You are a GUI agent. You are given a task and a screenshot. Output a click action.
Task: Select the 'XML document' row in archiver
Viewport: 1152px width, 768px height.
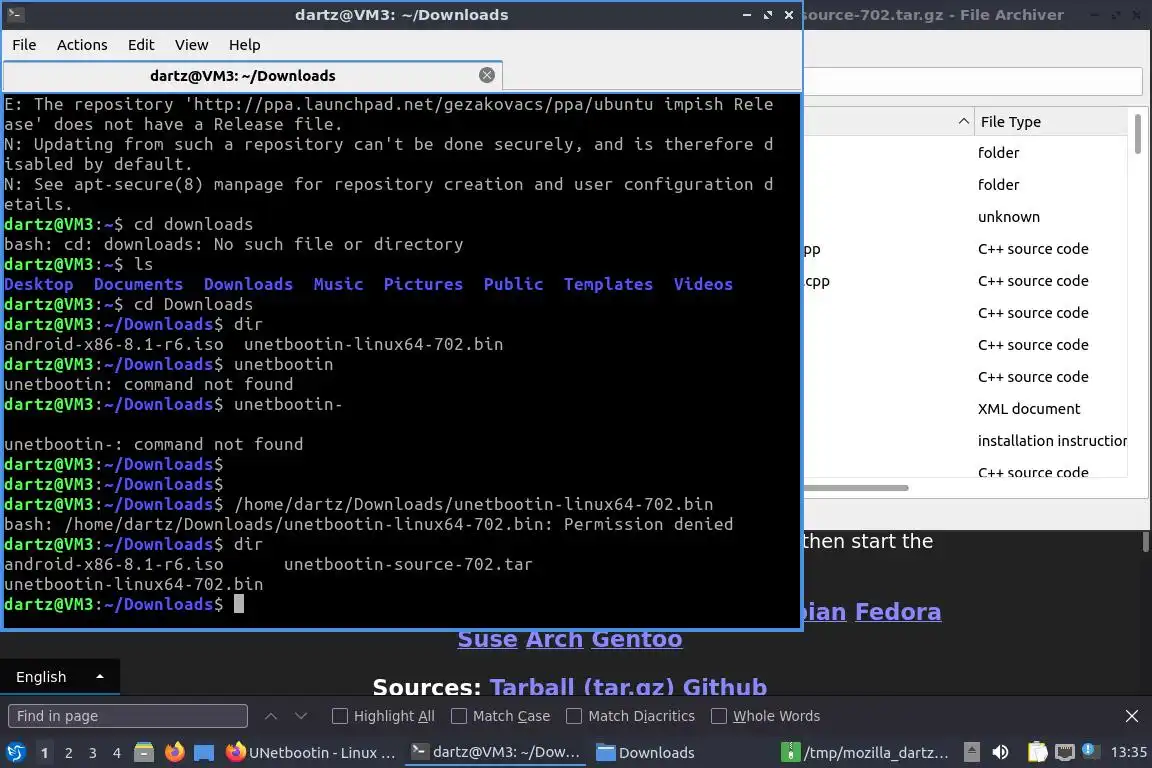coord(1029,409)
